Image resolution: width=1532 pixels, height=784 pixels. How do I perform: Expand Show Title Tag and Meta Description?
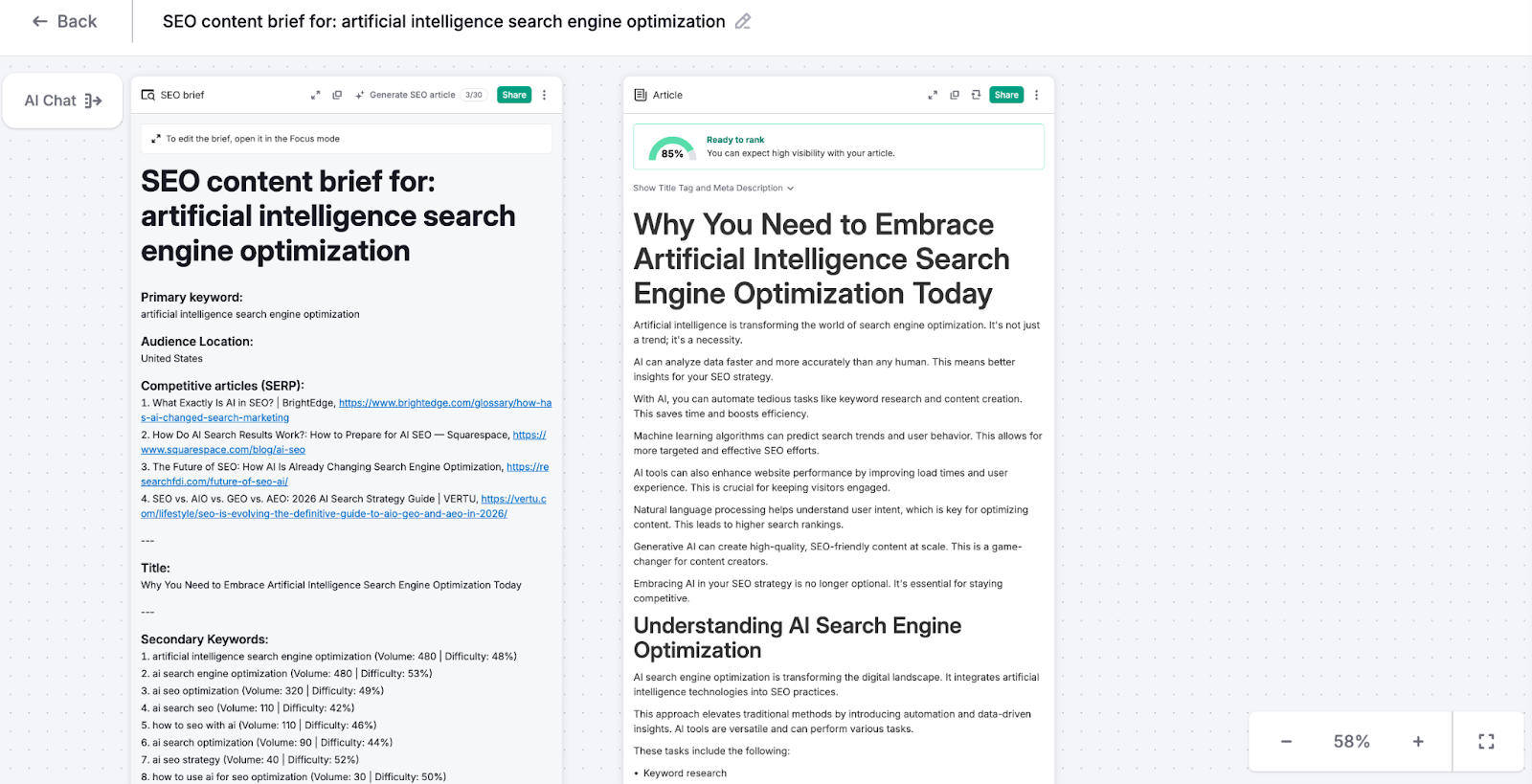coord(713,189)
